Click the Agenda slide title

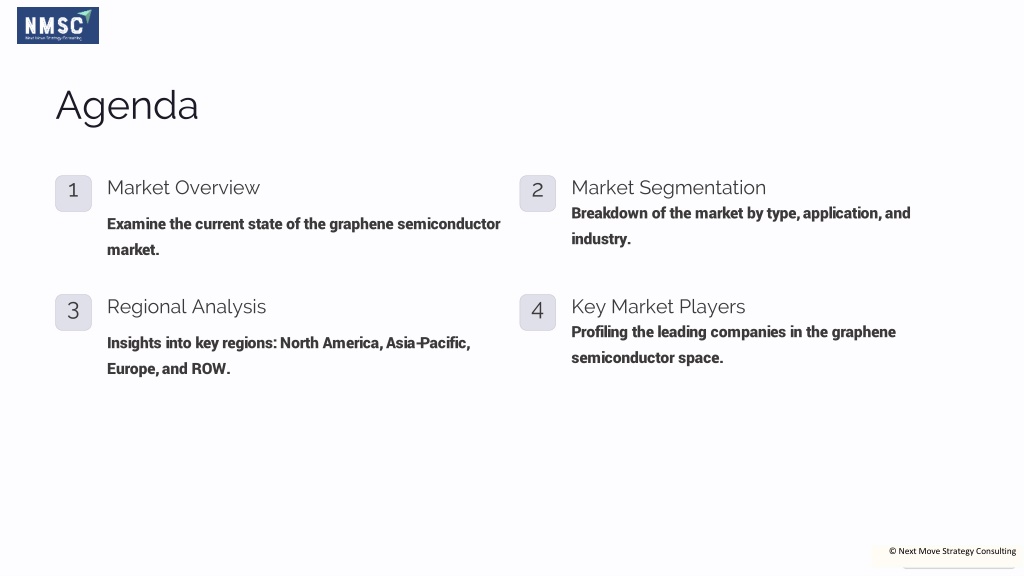[127, 106]
